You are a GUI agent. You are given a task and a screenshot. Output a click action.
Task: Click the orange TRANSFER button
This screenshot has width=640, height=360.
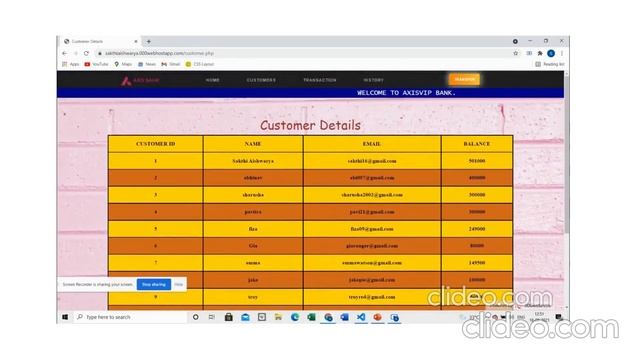coord(464,79)
